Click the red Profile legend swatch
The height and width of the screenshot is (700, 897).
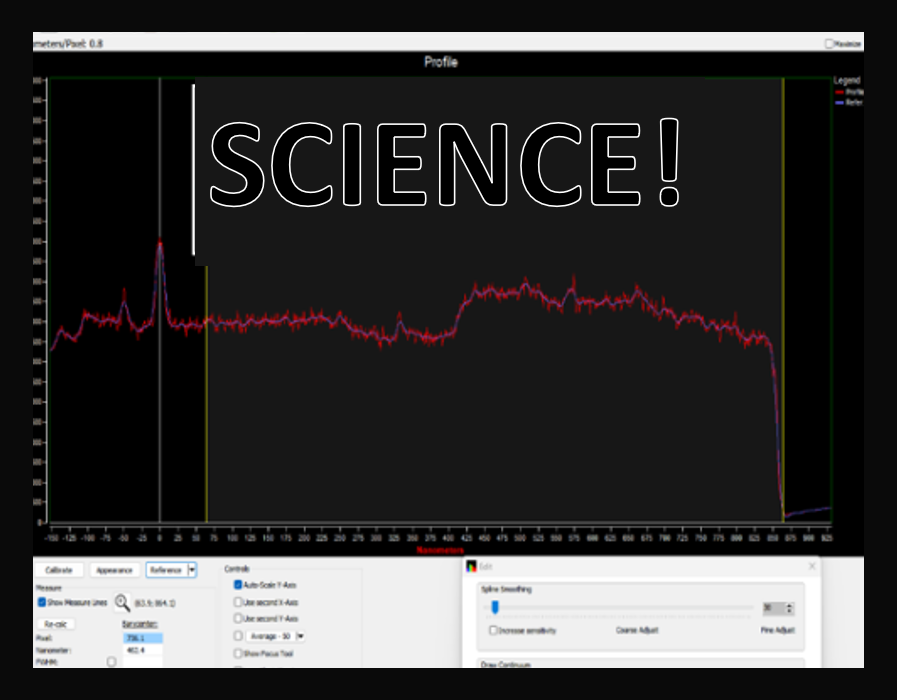pyautogui.click(x=839, y=91)
